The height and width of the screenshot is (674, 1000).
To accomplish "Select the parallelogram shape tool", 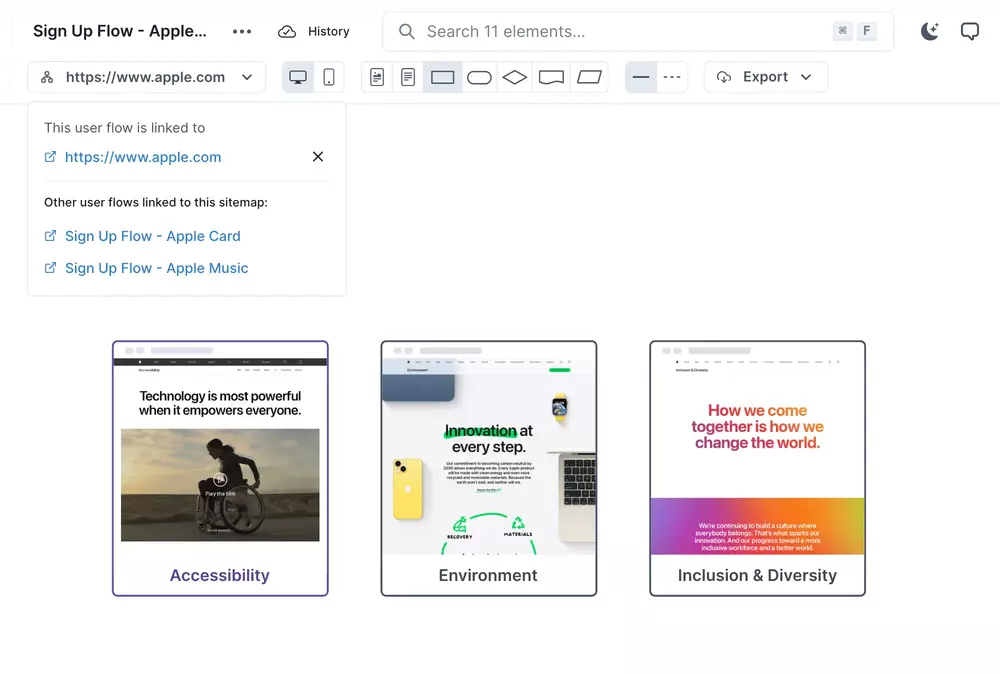I will (589, 77).
